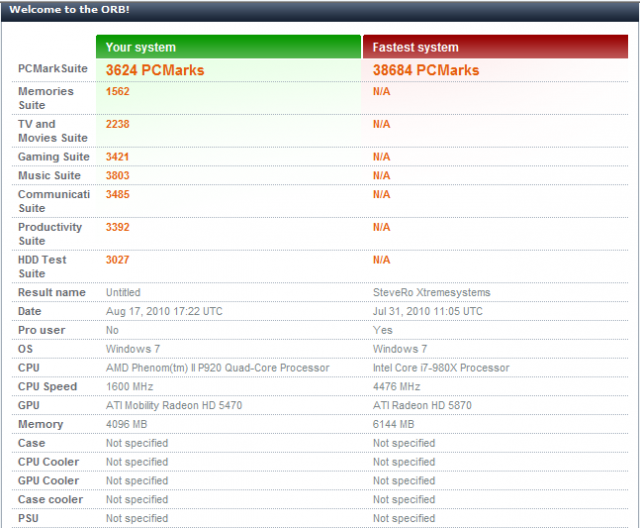This screenshot has height=528, width=640.
Task: Click the HDD Test Suite label
Action: 42,266
